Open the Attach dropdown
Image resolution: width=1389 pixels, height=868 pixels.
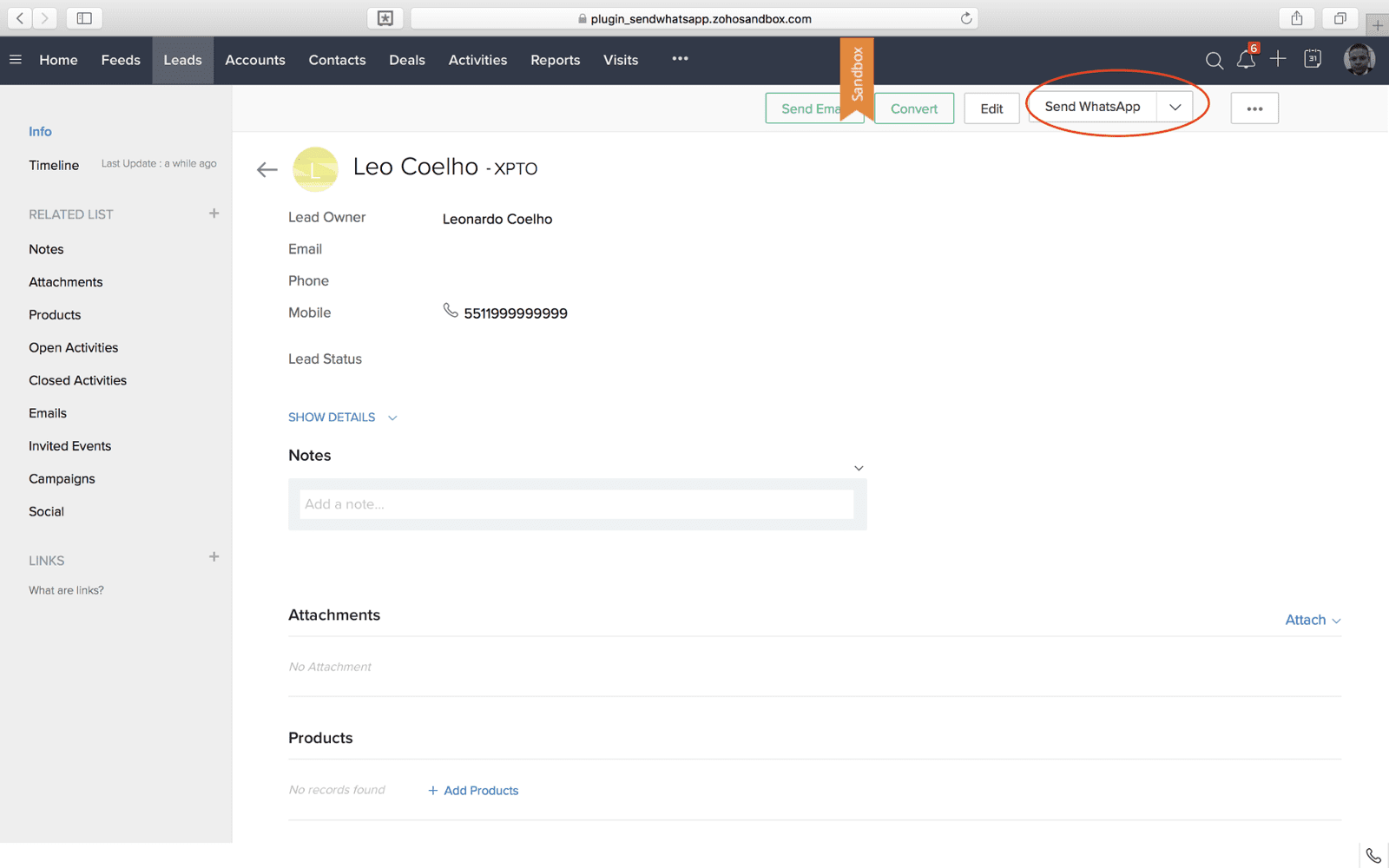[1313, 620]
